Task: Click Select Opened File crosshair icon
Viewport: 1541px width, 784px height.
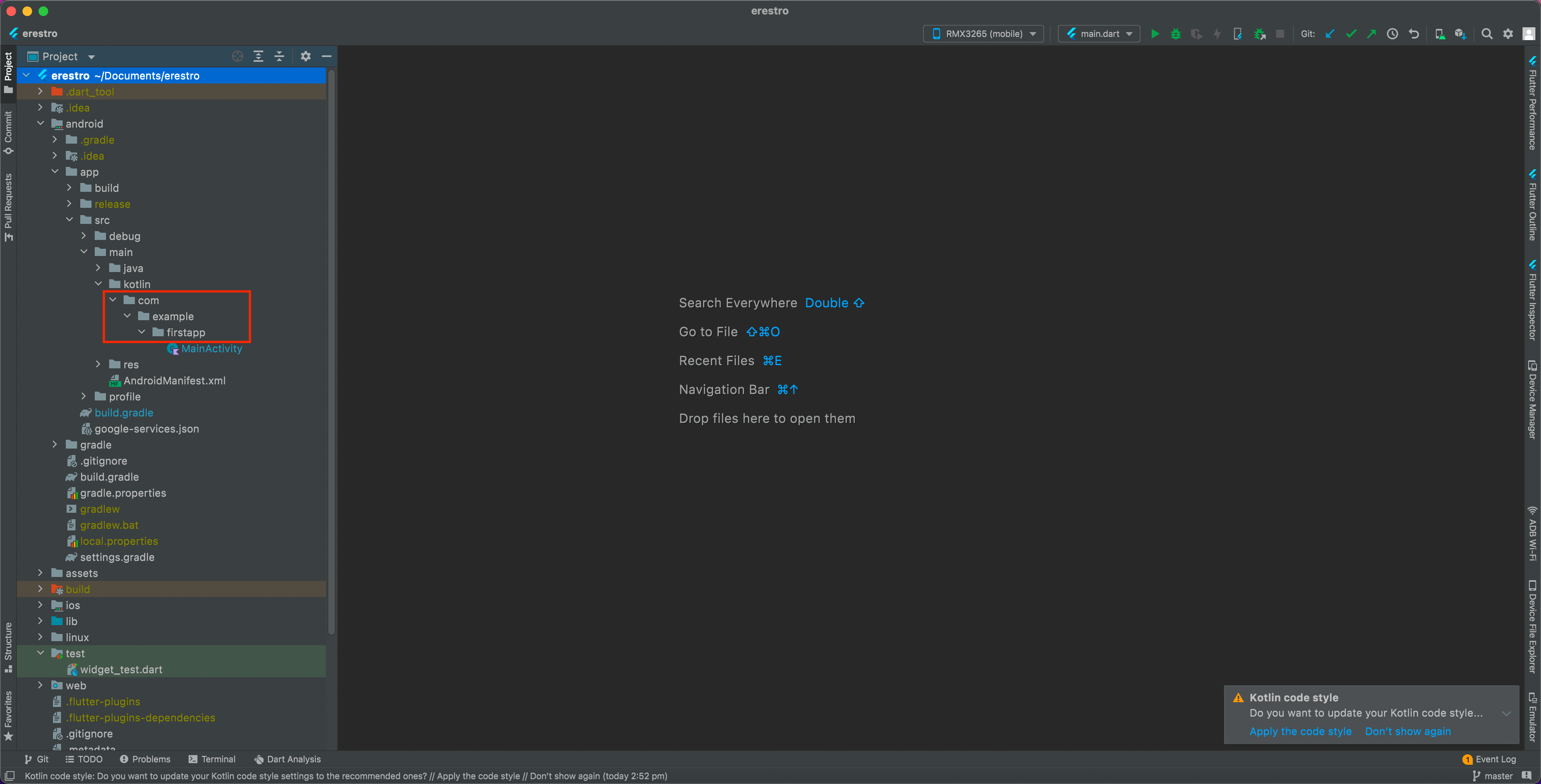Action: tap(238, 56)
